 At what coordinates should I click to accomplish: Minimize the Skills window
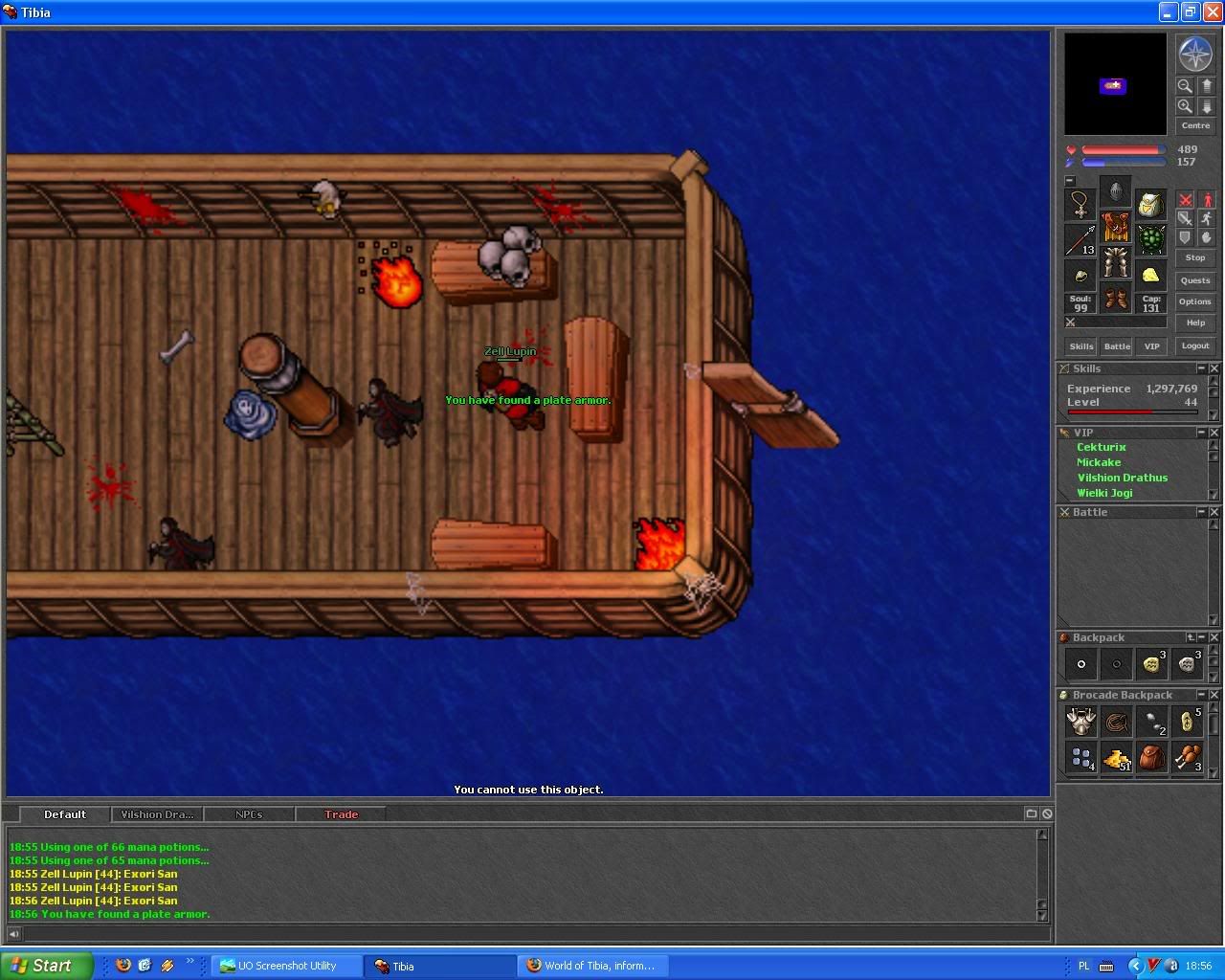[x=1201, y=368]
